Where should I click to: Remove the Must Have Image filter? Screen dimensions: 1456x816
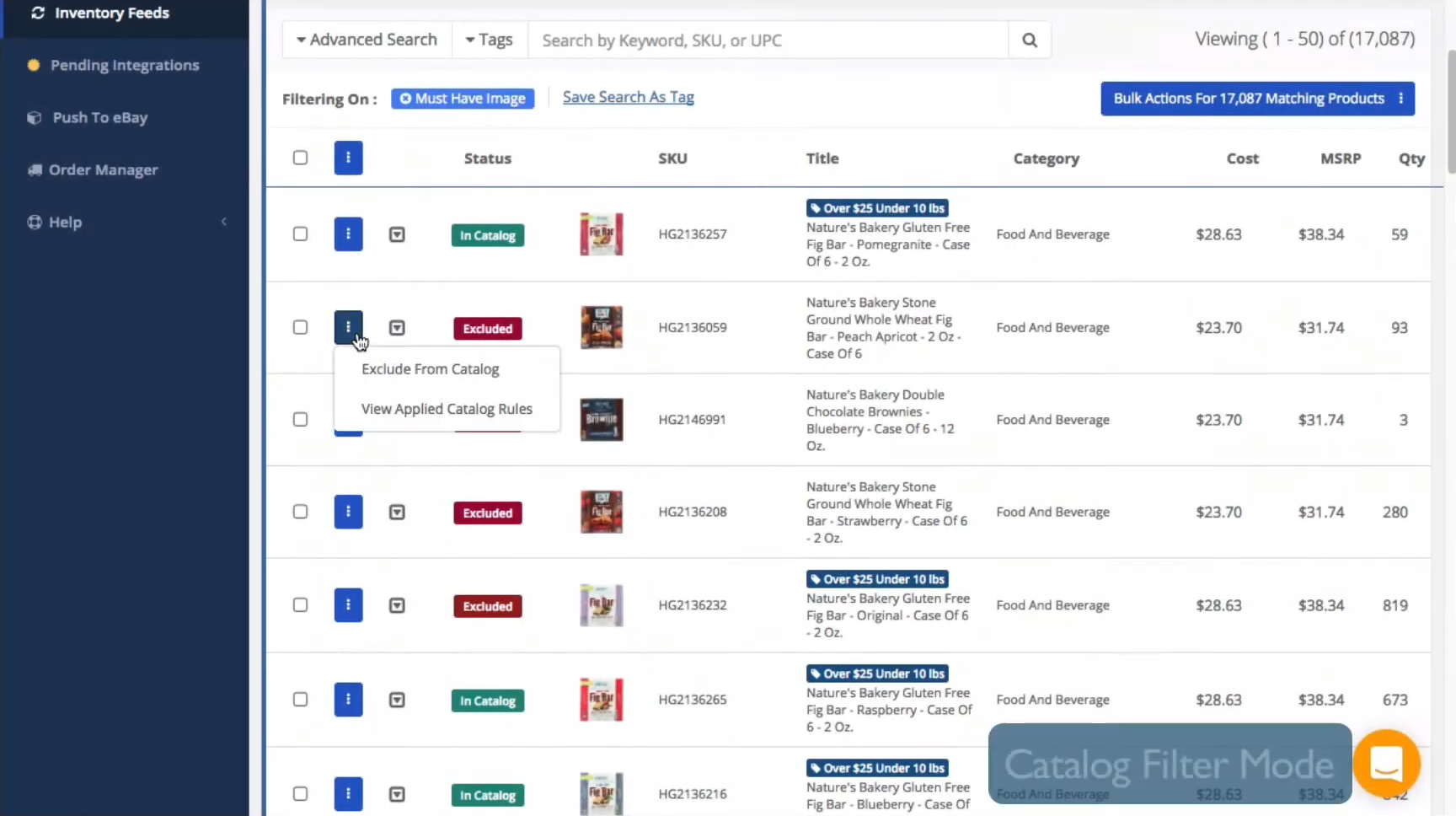pos(405,99)
